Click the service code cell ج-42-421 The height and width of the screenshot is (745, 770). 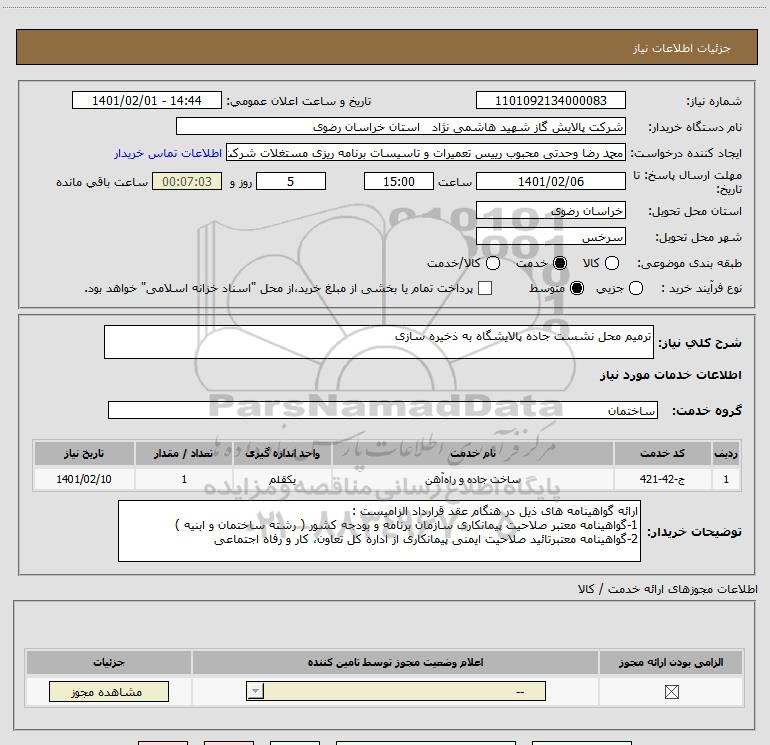(662, 479)
